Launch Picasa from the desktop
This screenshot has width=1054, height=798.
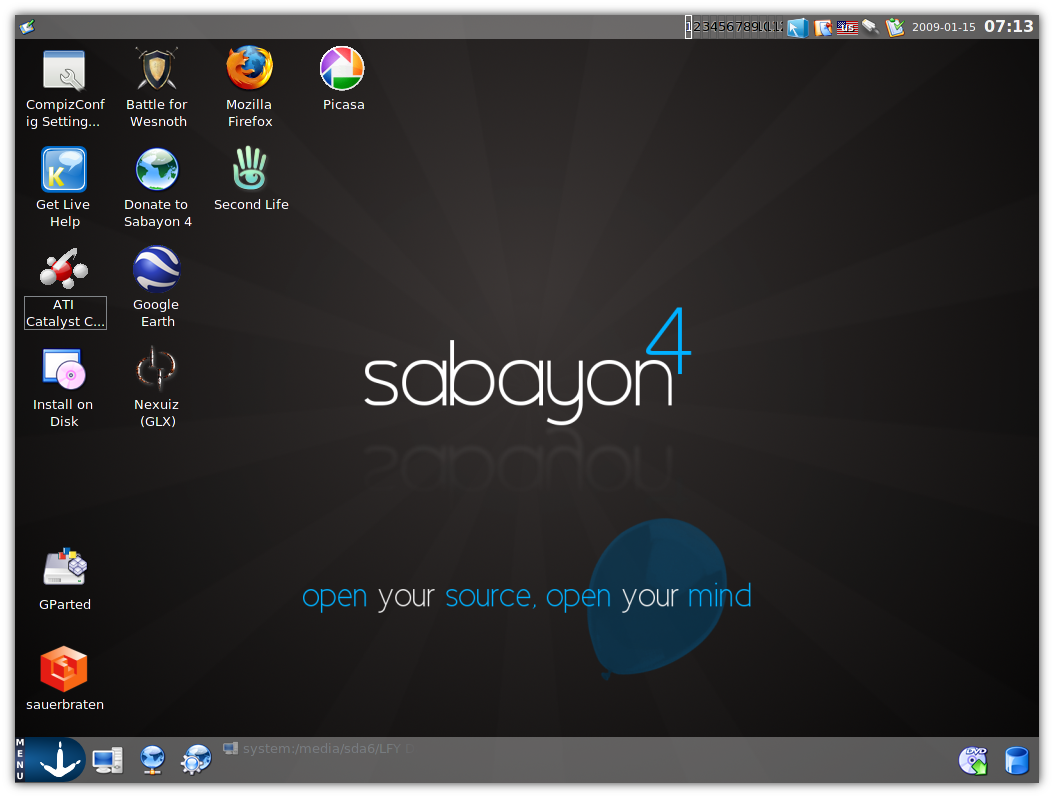click(342, 69)
